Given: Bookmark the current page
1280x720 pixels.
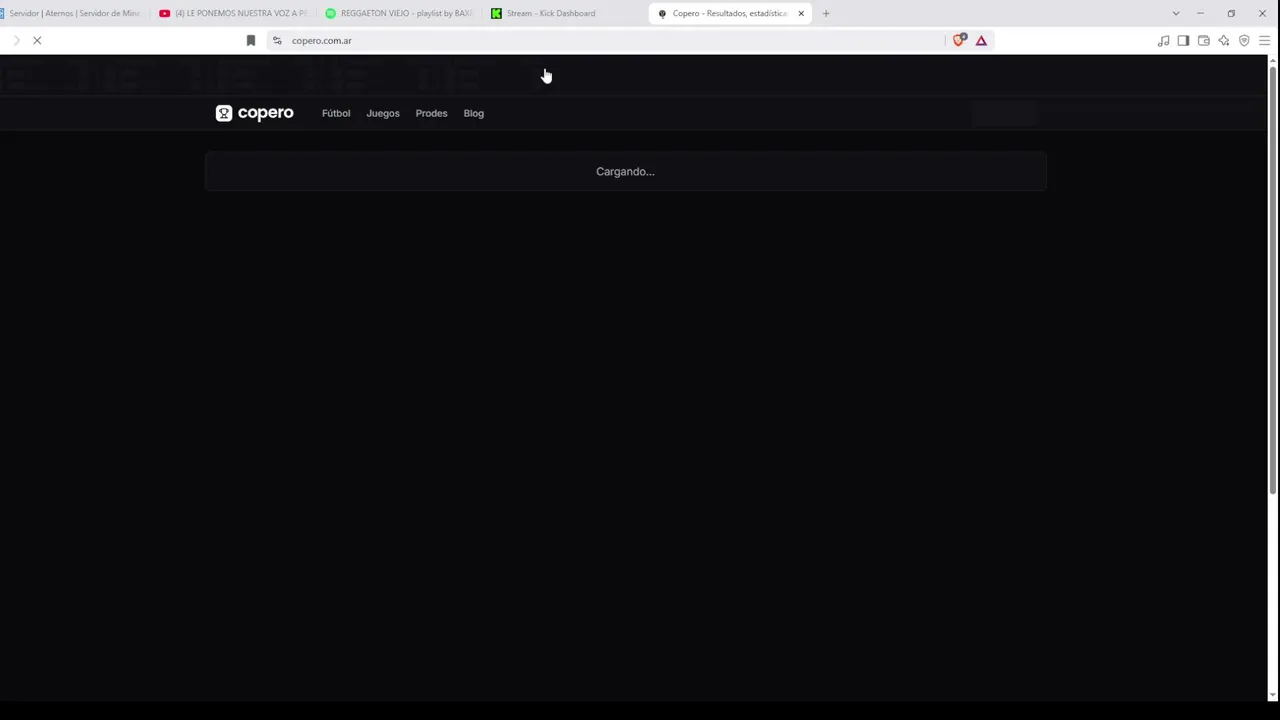Looking at the screenshot, I should 251,41.
